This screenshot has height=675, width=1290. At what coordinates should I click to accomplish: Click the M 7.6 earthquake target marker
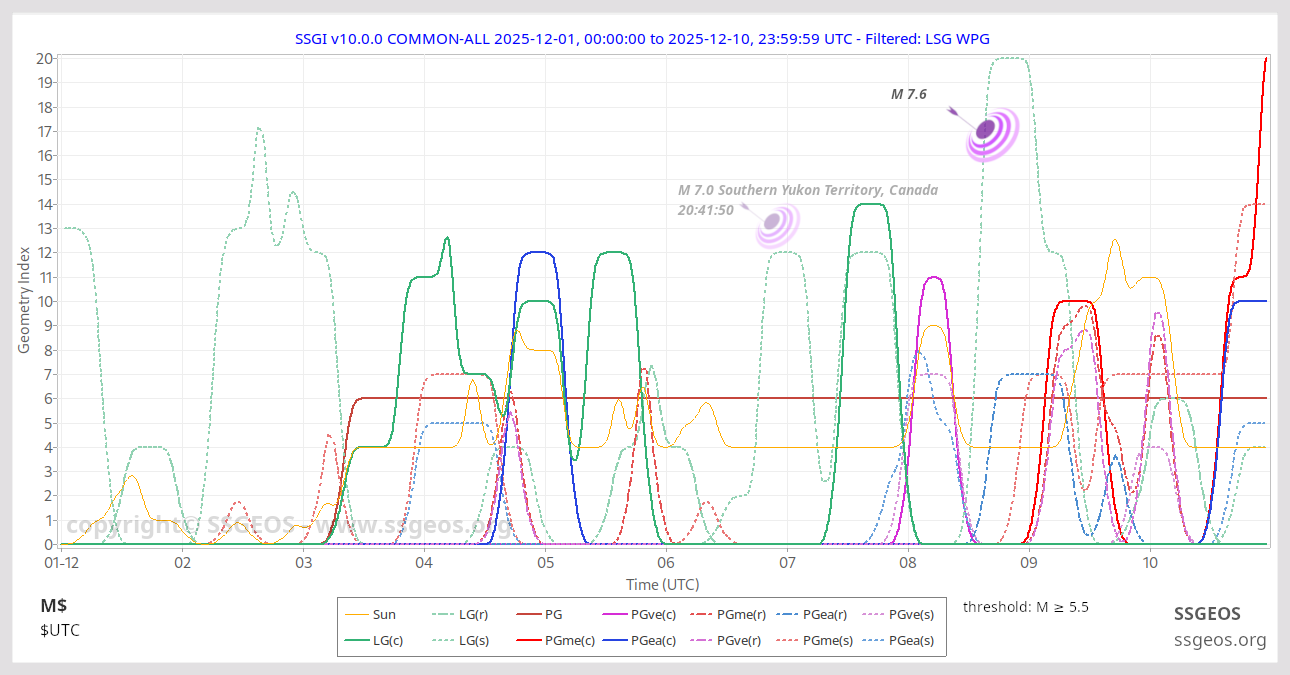[988, 130]
